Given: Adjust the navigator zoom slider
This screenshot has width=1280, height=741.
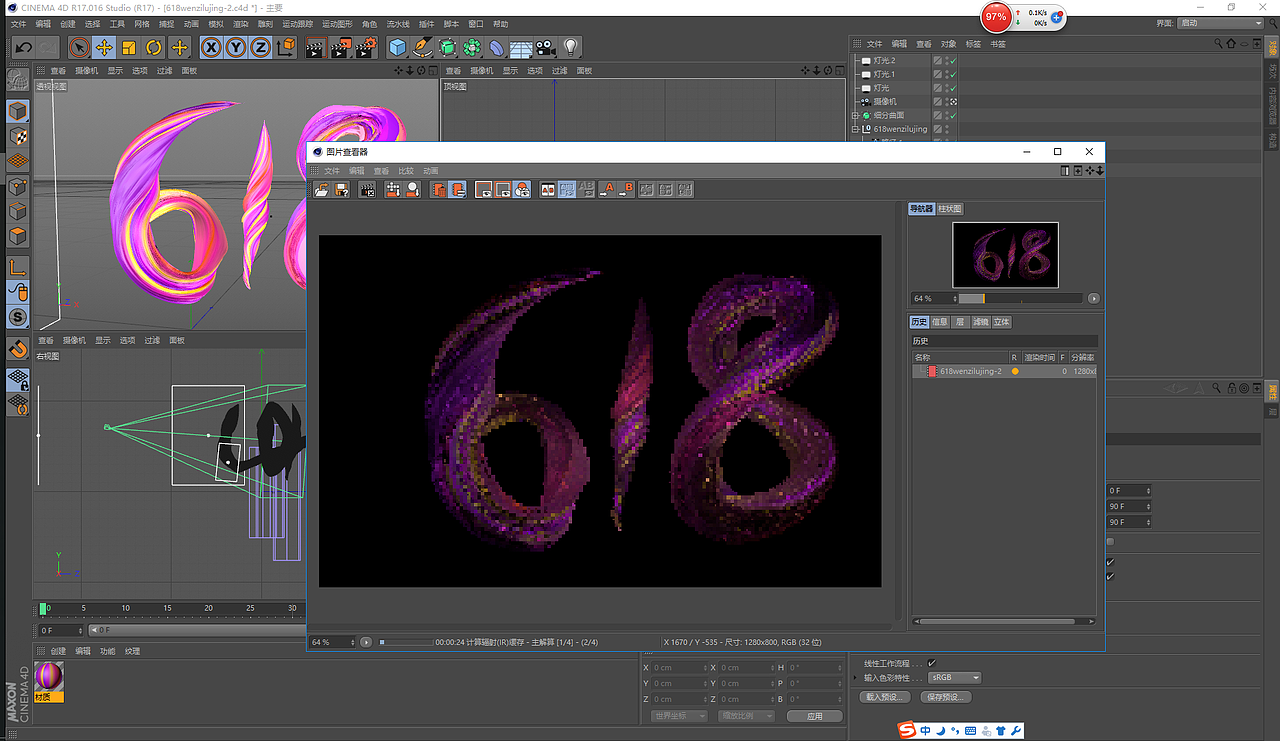Looking at the screenshot, I should 1020,298.
